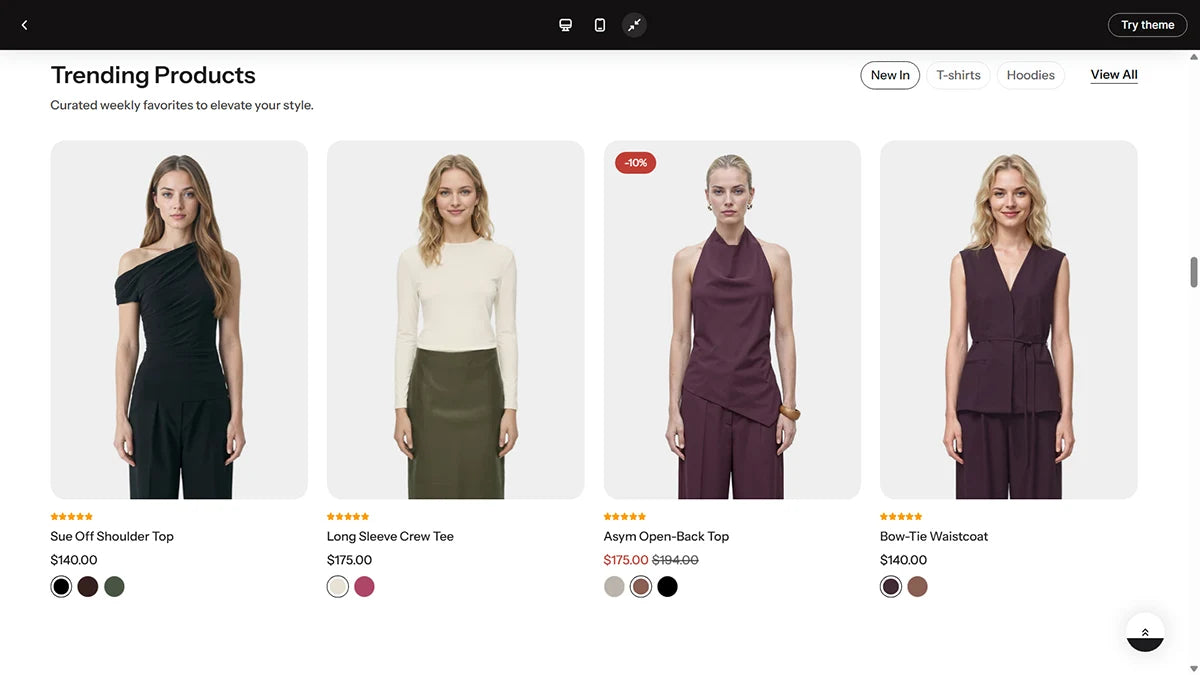Click the scroll-to-top chevron button

coord(1145,632)
